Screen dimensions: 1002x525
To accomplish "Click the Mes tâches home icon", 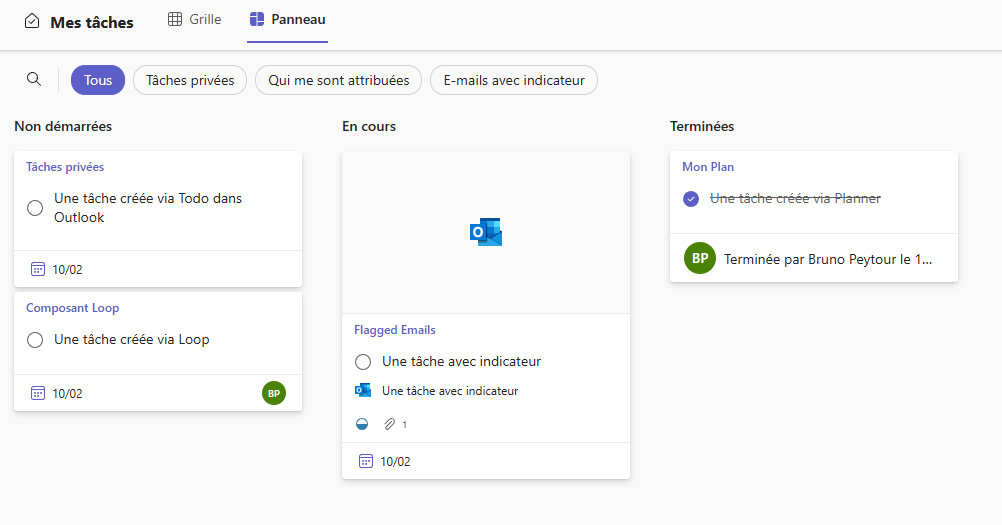I will point(32,21).
